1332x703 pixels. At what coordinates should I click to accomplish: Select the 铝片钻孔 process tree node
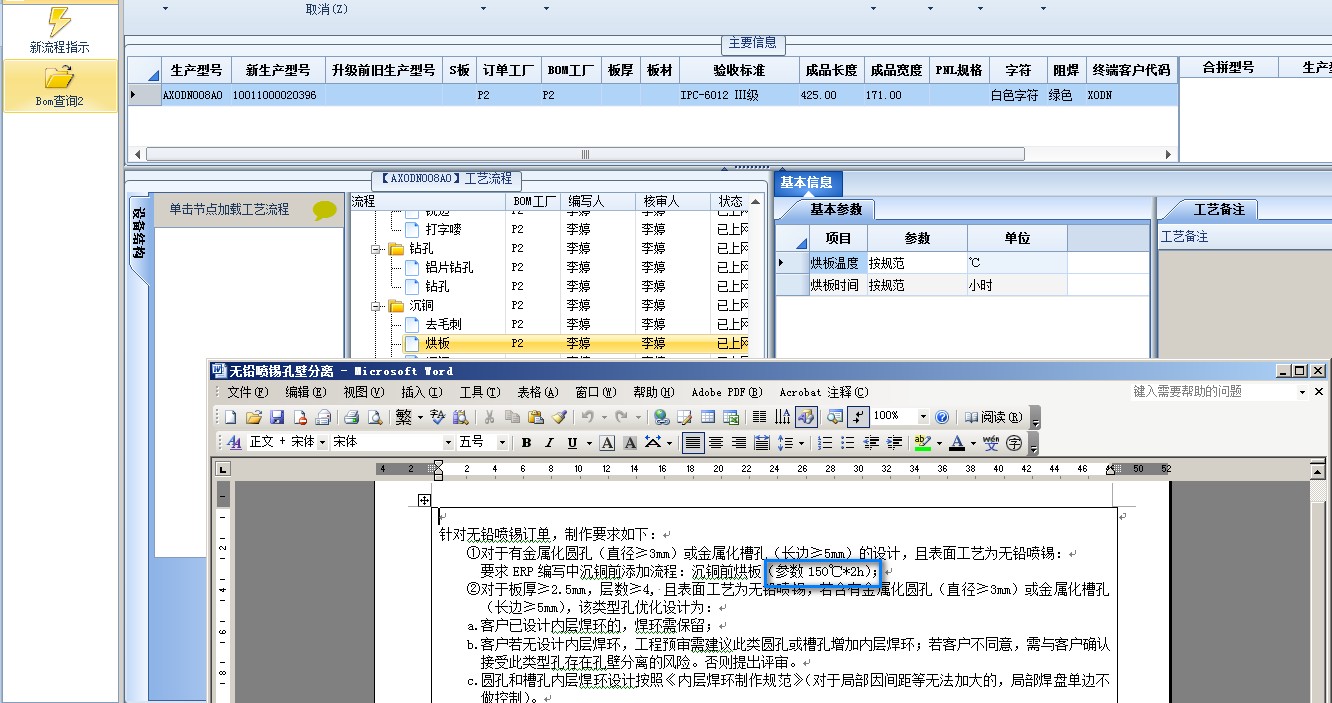click(449, 267)
